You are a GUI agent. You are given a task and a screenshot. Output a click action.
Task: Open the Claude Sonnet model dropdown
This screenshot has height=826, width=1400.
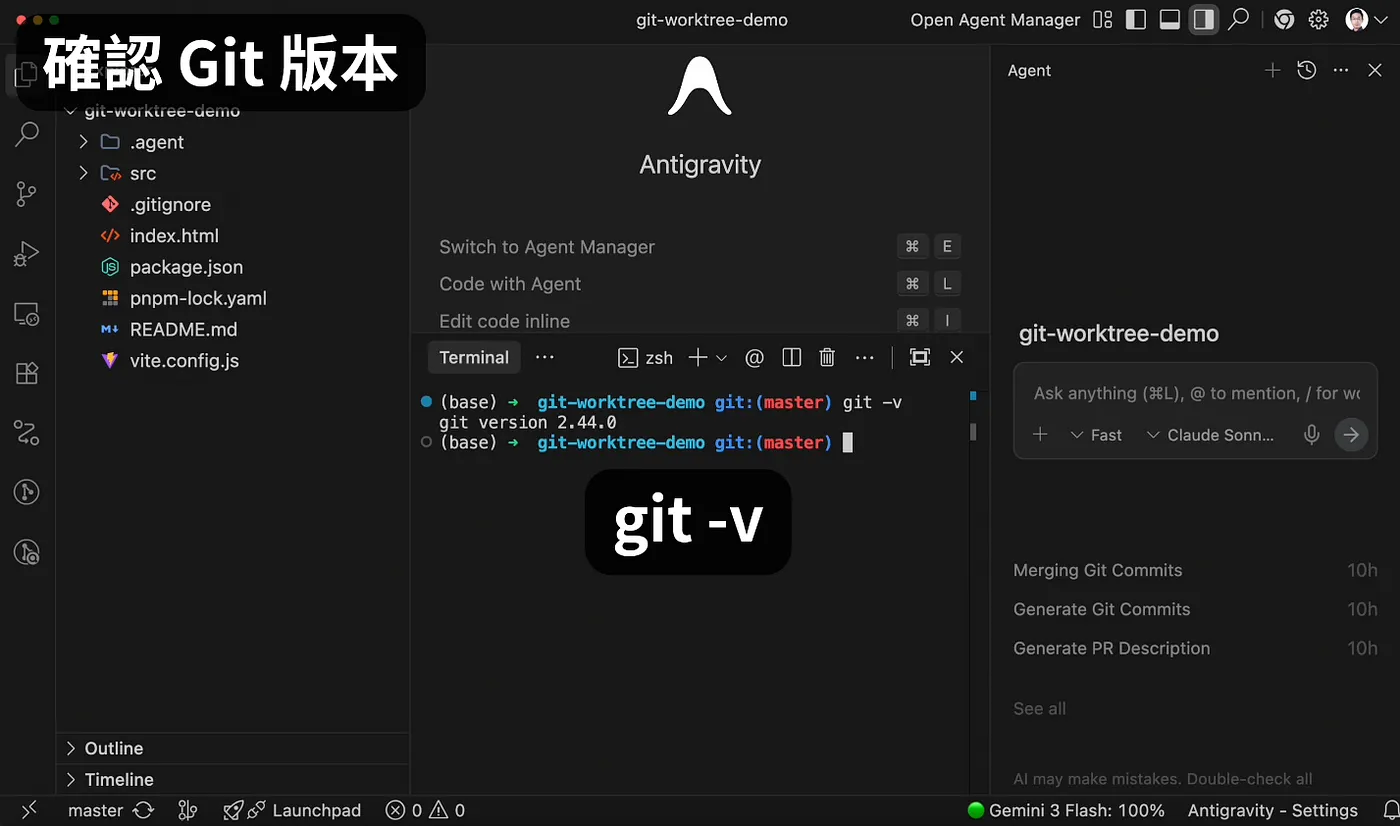click(x=1210, y=435)
